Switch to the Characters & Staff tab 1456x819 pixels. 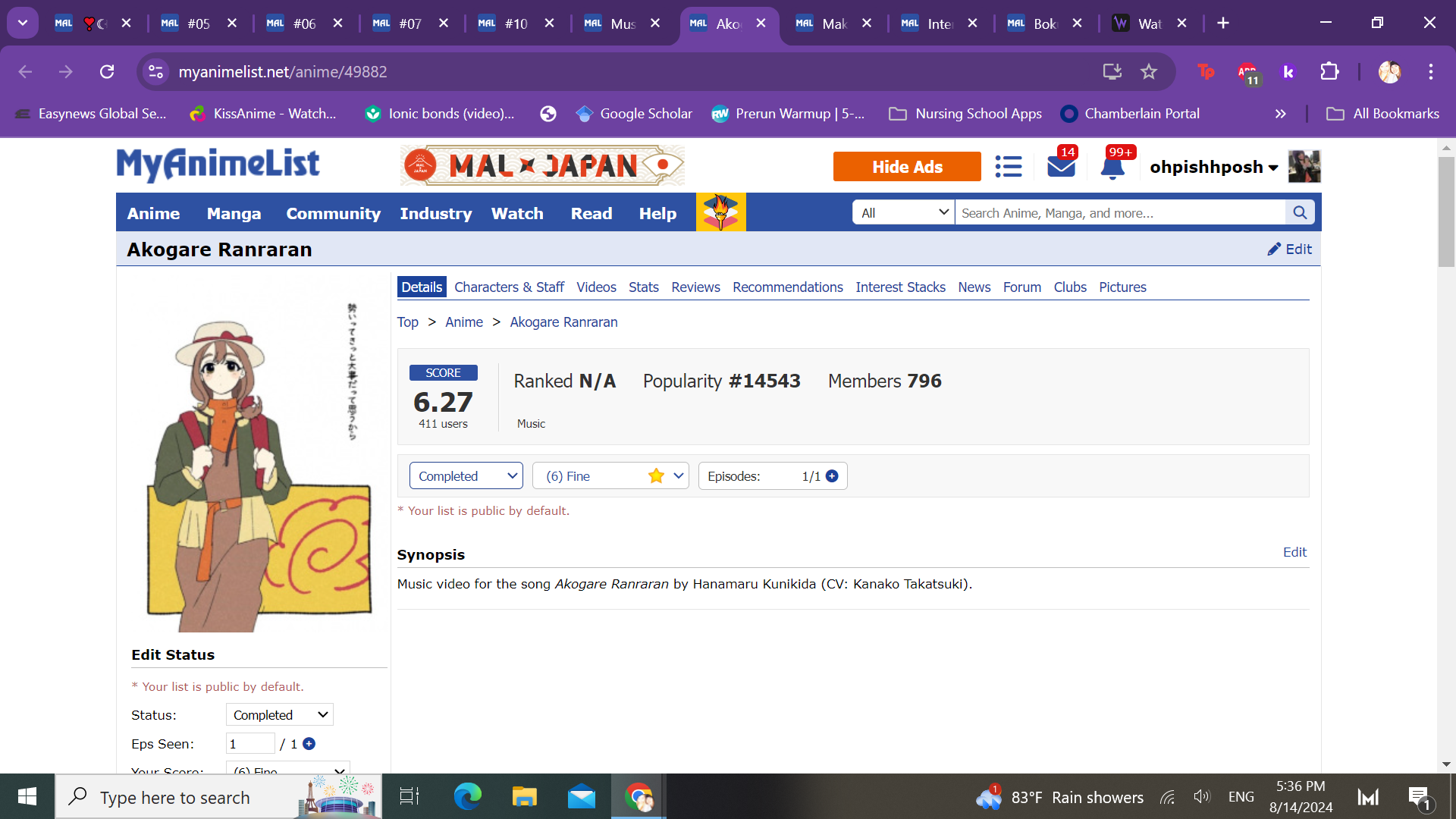(509, 287)
